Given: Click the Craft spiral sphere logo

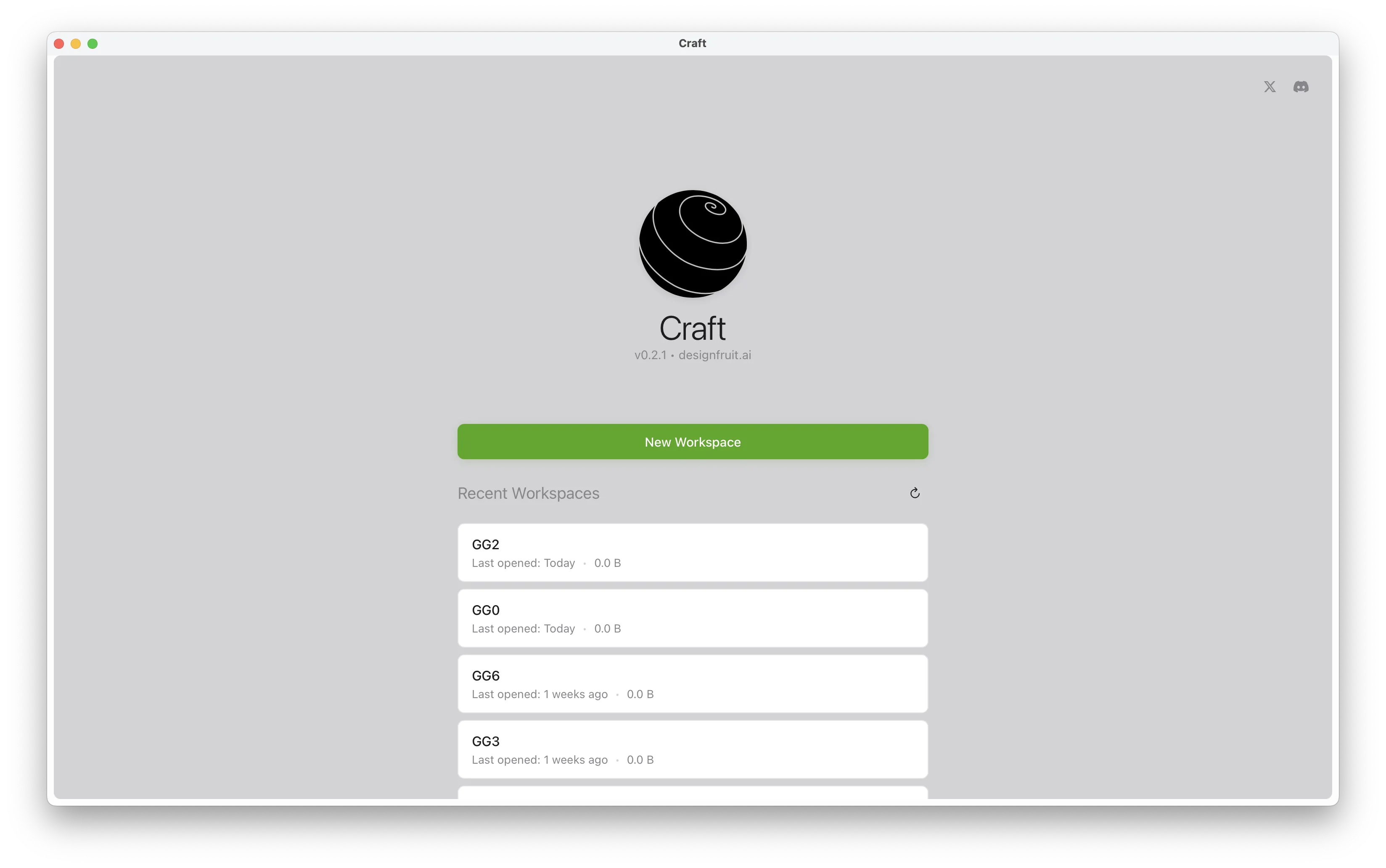Looking at the screenshot, I should pos(692,243).
